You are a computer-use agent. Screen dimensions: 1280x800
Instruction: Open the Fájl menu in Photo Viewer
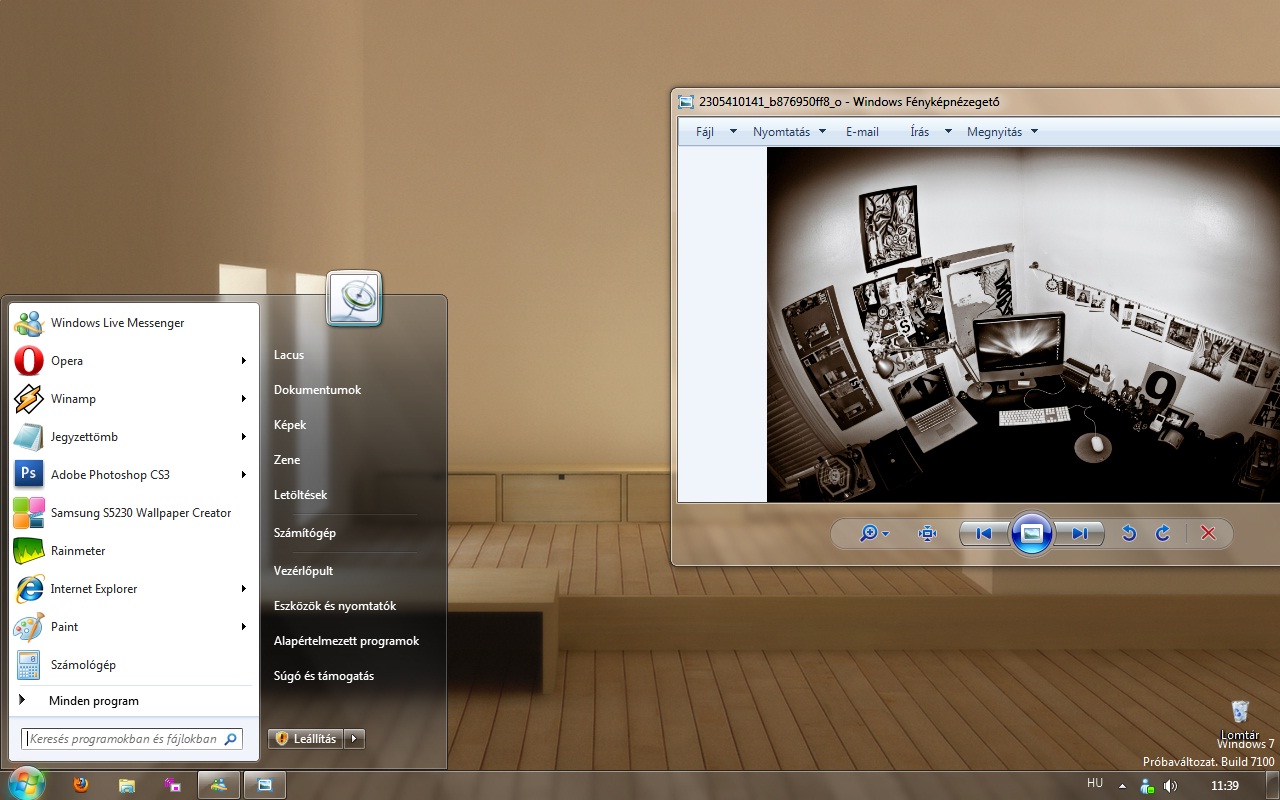point(705,132)
